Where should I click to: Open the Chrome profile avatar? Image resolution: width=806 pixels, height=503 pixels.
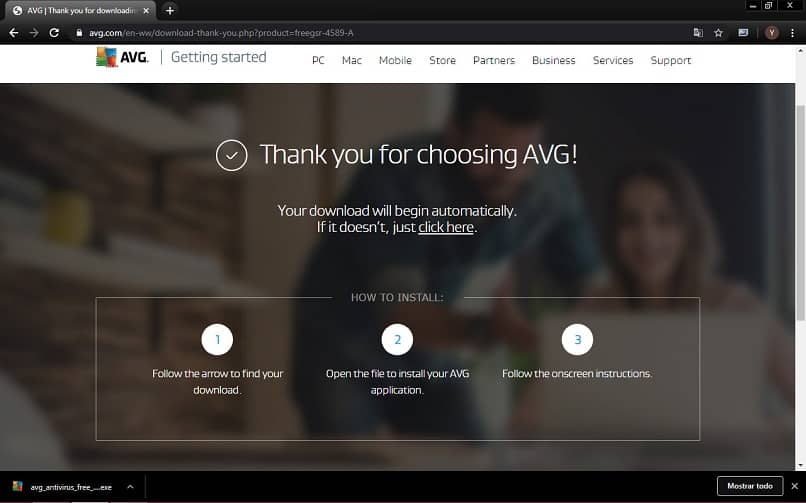tap(771, 33)
